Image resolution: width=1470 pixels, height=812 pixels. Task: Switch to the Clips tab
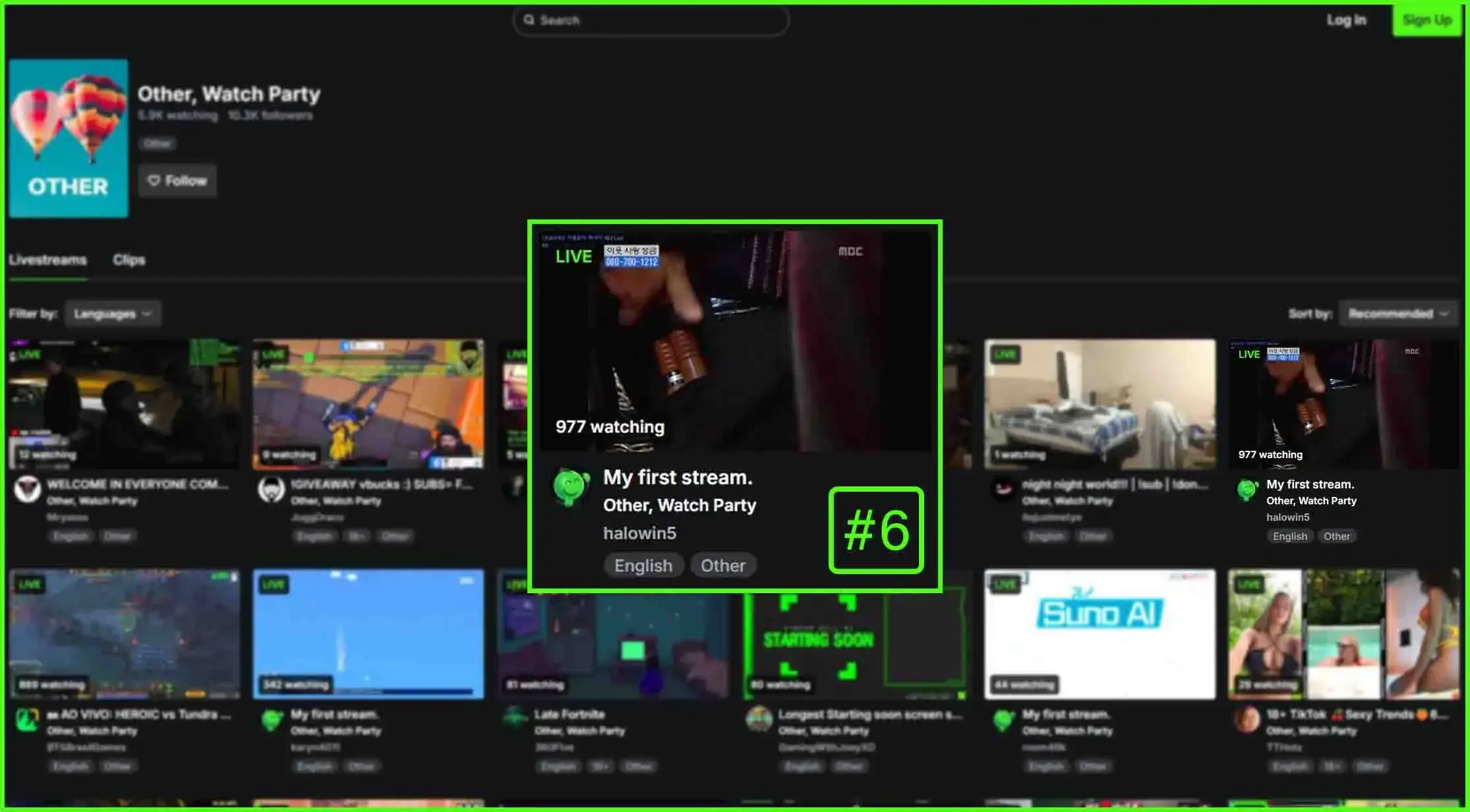click(129, 260)
